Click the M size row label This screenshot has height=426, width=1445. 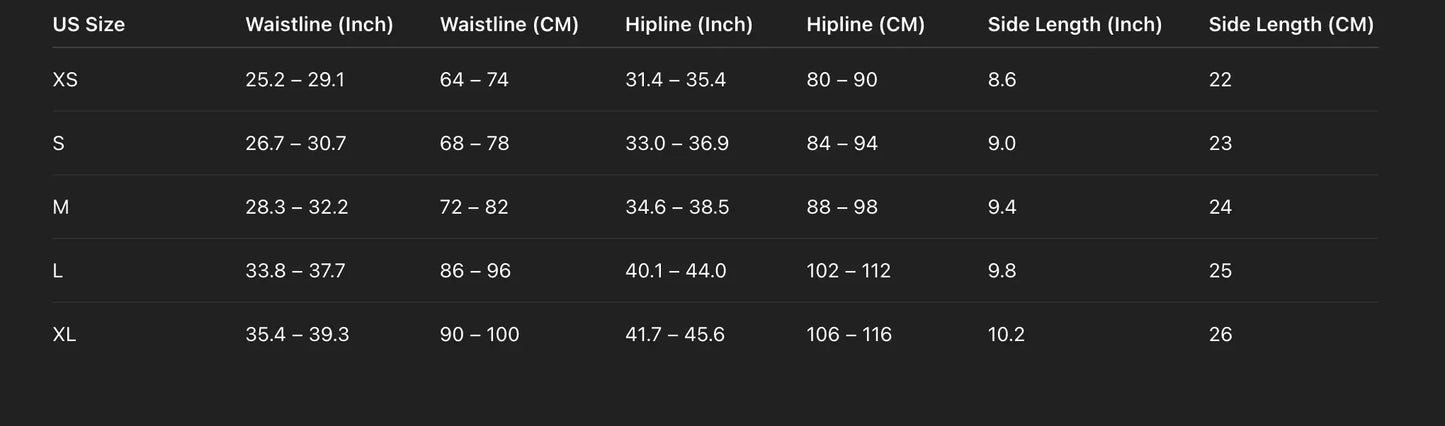[x=61, y=207]
